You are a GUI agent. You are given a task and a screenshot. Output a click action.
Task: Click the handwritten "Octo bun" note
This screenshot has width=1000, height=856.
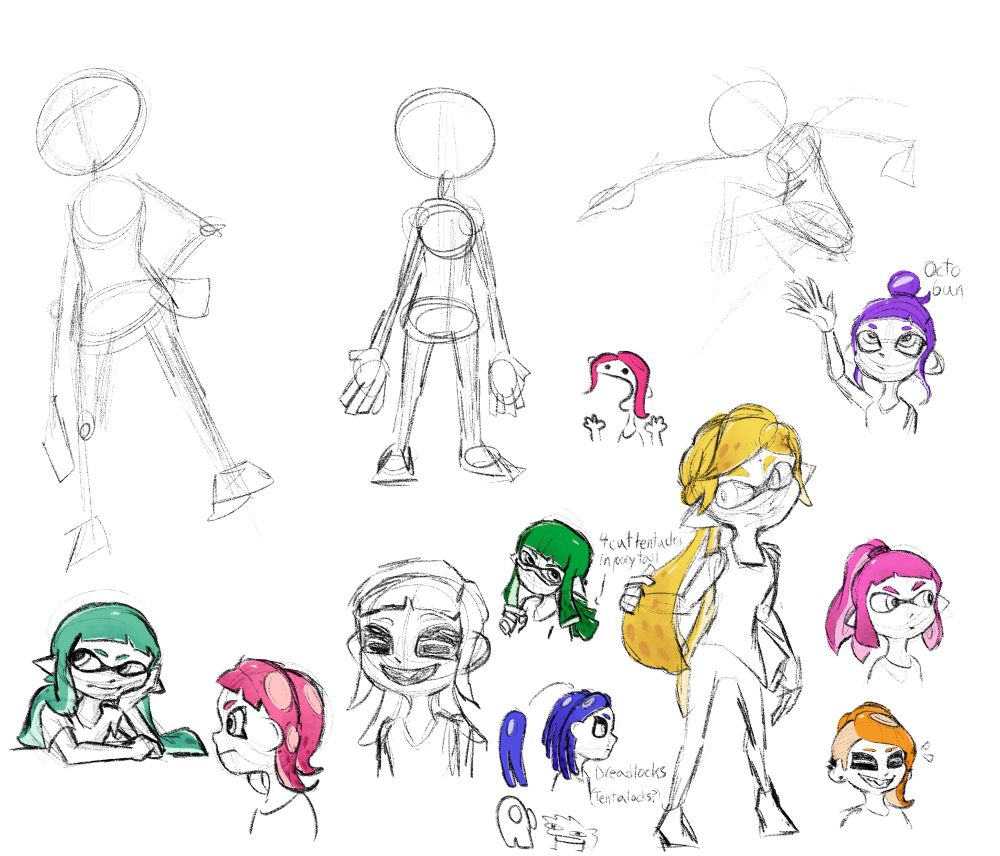pos(942,279)
